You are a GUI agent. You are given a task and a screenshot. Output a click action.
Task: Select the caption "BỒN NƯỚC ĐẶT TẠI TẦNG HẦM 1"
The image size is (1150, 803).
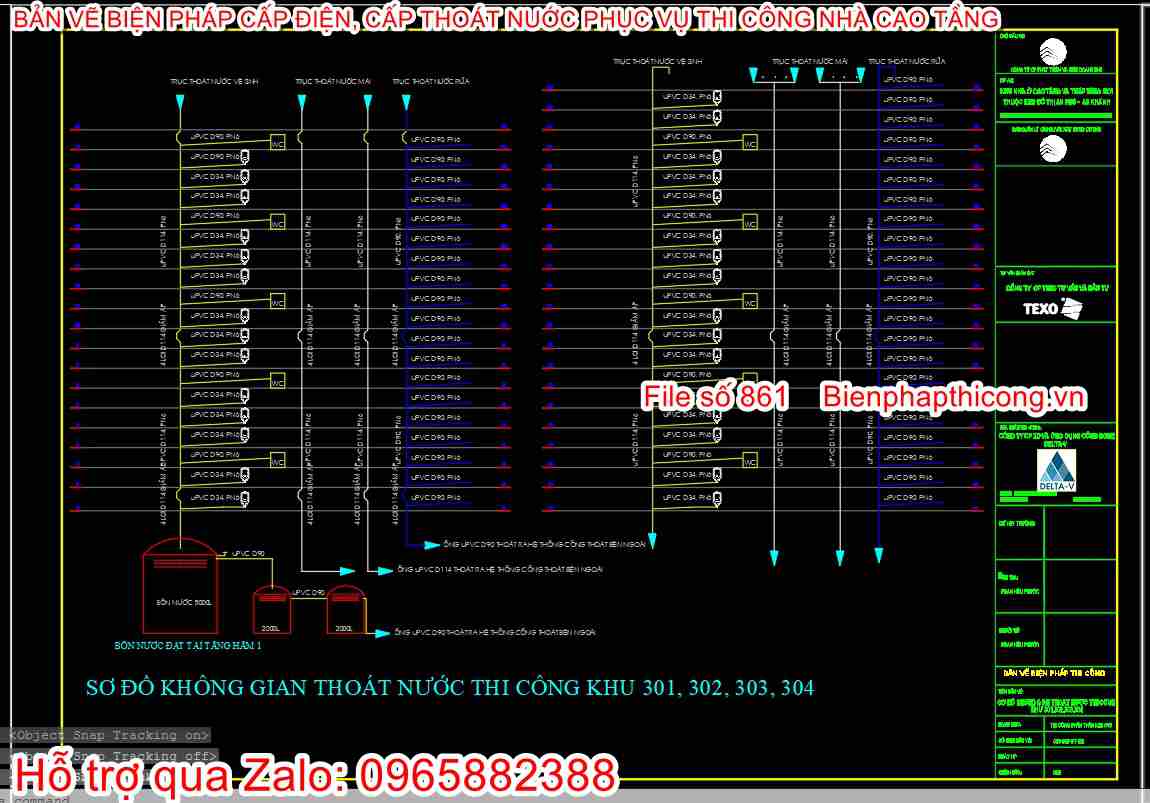188,645
